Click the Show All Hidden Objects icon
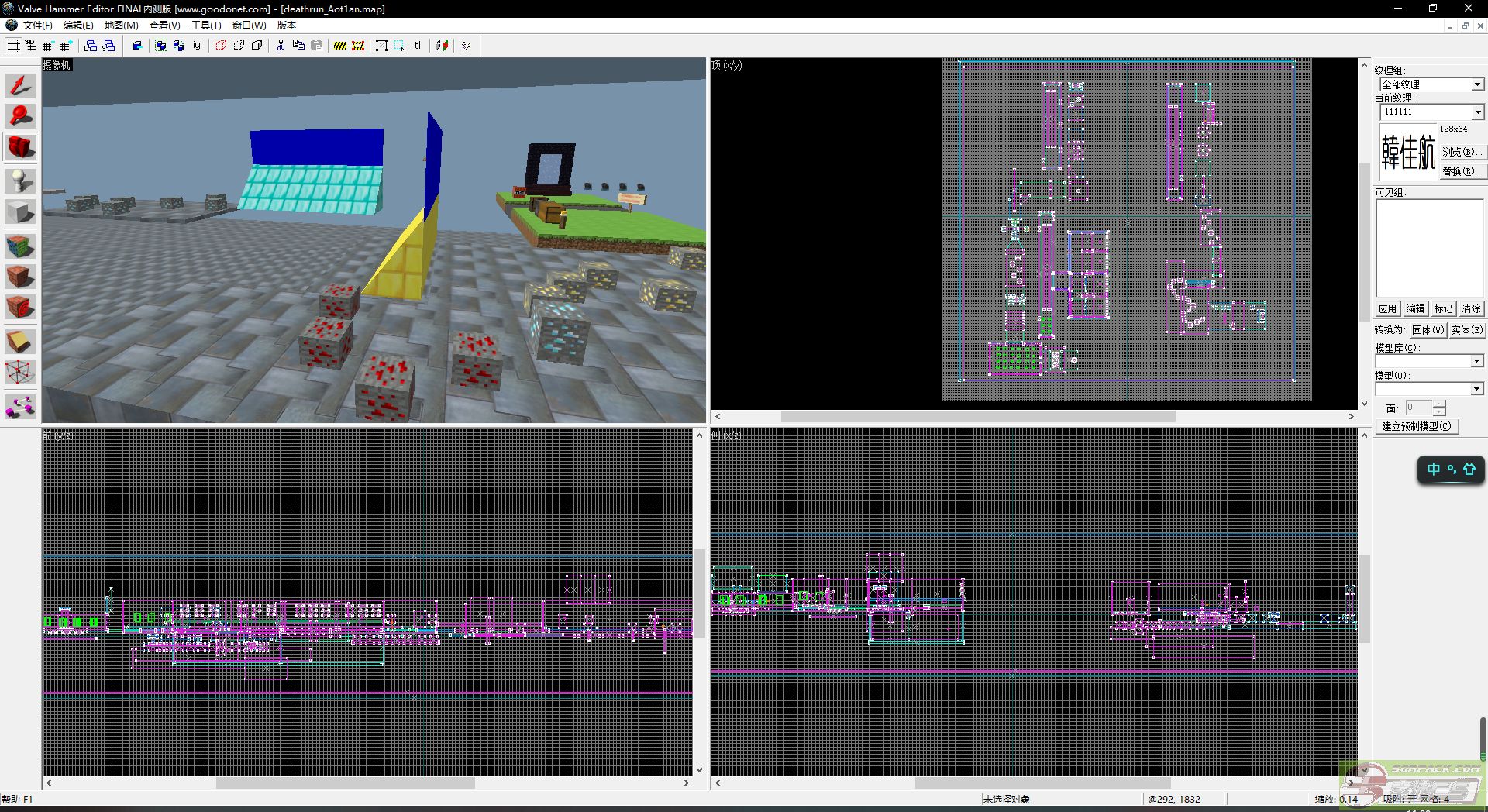1488x812 pixels. (x=257, y=46)
